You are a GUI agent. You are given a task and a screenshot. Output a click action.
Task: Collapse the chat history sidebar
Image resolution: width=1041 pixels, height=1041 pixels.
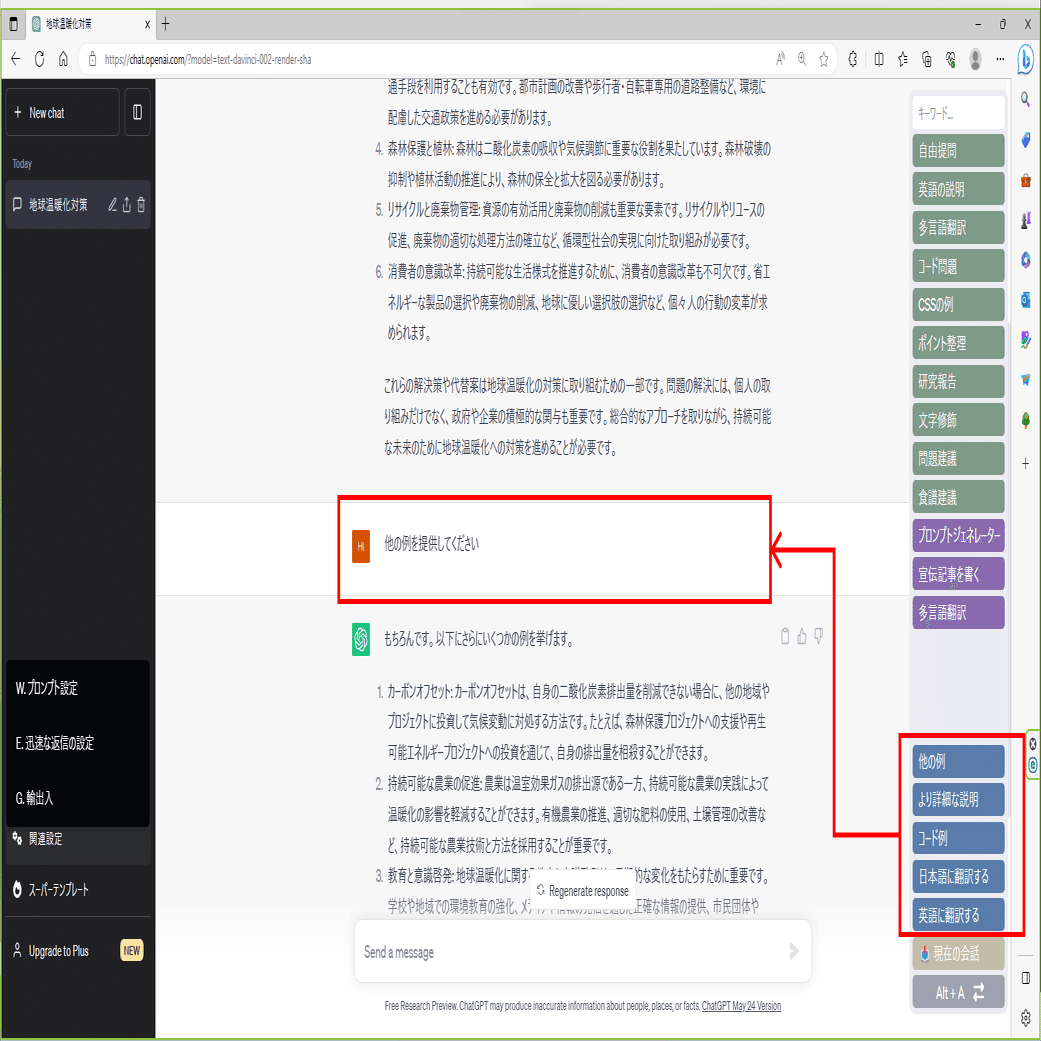pos(136,112)
